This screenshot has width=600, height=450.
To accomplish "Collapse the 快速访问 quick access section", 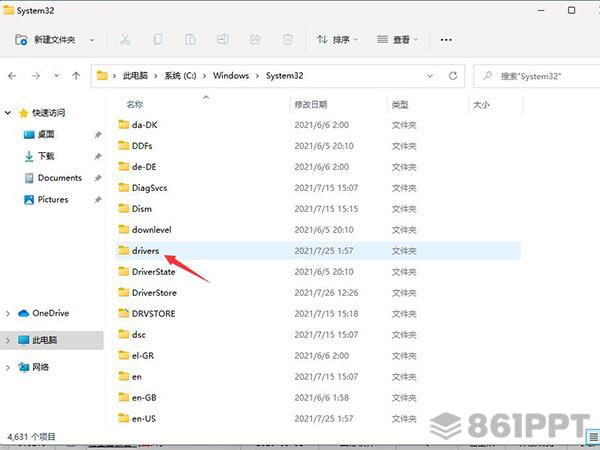I will click(9, 112).
